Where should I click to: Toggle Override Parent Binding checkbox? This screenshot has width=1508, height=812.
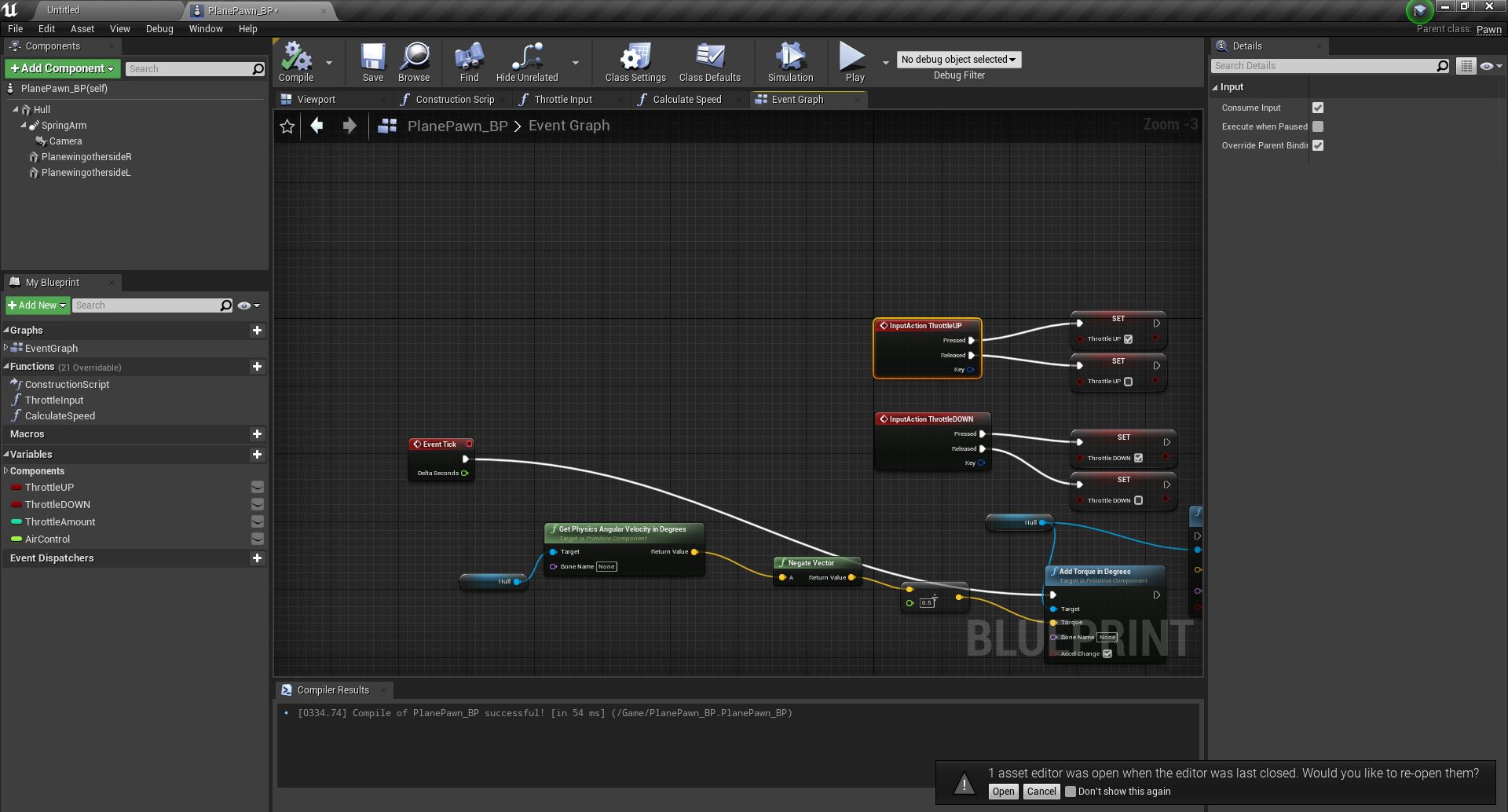1318,145
